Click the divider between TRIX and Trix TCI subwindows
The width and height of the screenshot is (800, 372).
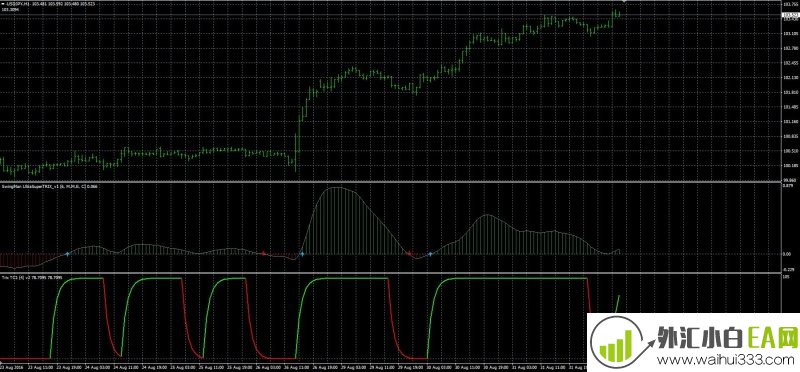coord(390,273)
